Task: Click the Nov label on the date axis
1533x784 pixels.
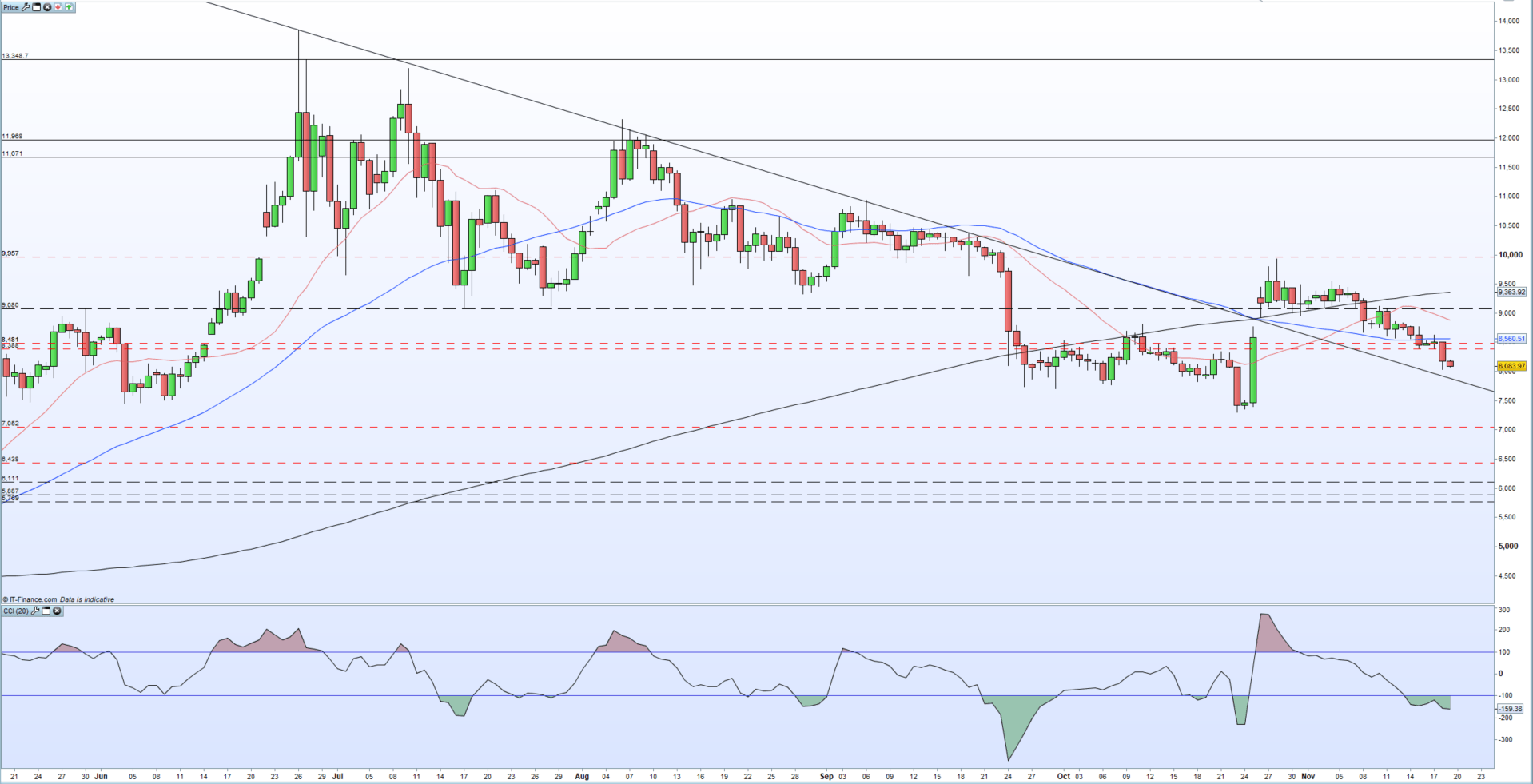Action: (x=1308, y=776)
